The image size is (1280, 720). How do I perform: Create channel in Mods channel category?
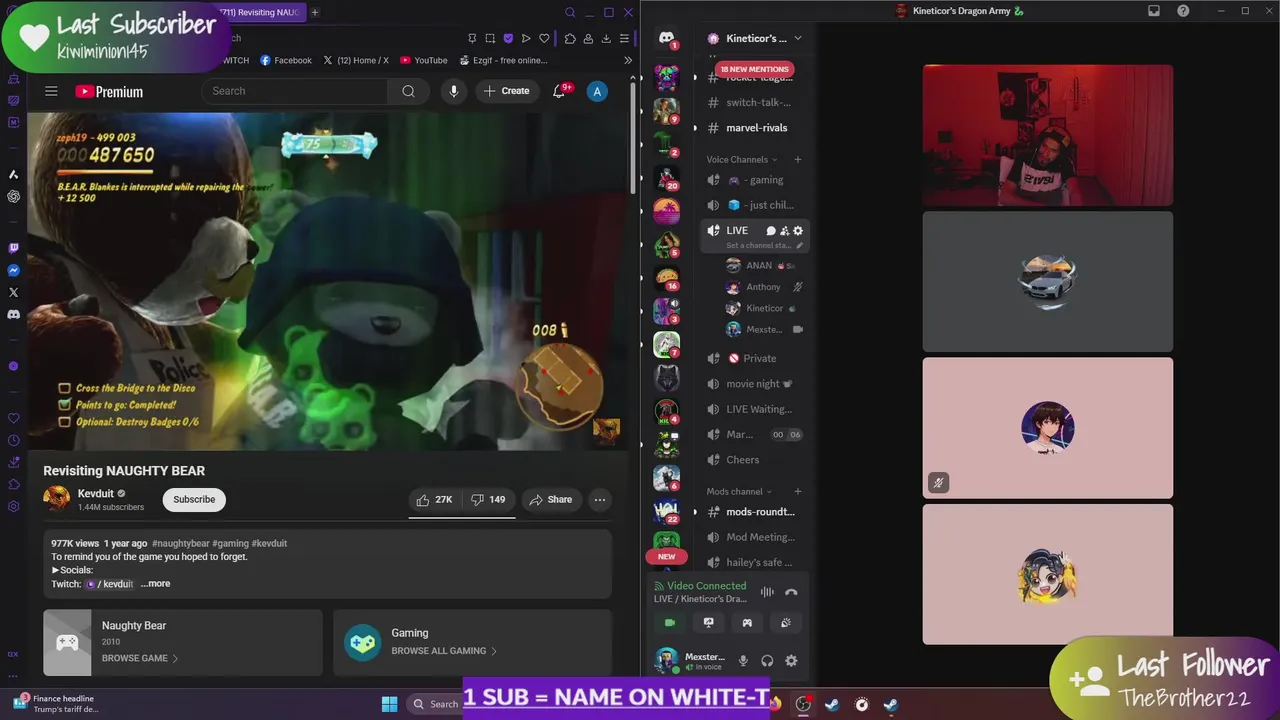coord(797,491)
